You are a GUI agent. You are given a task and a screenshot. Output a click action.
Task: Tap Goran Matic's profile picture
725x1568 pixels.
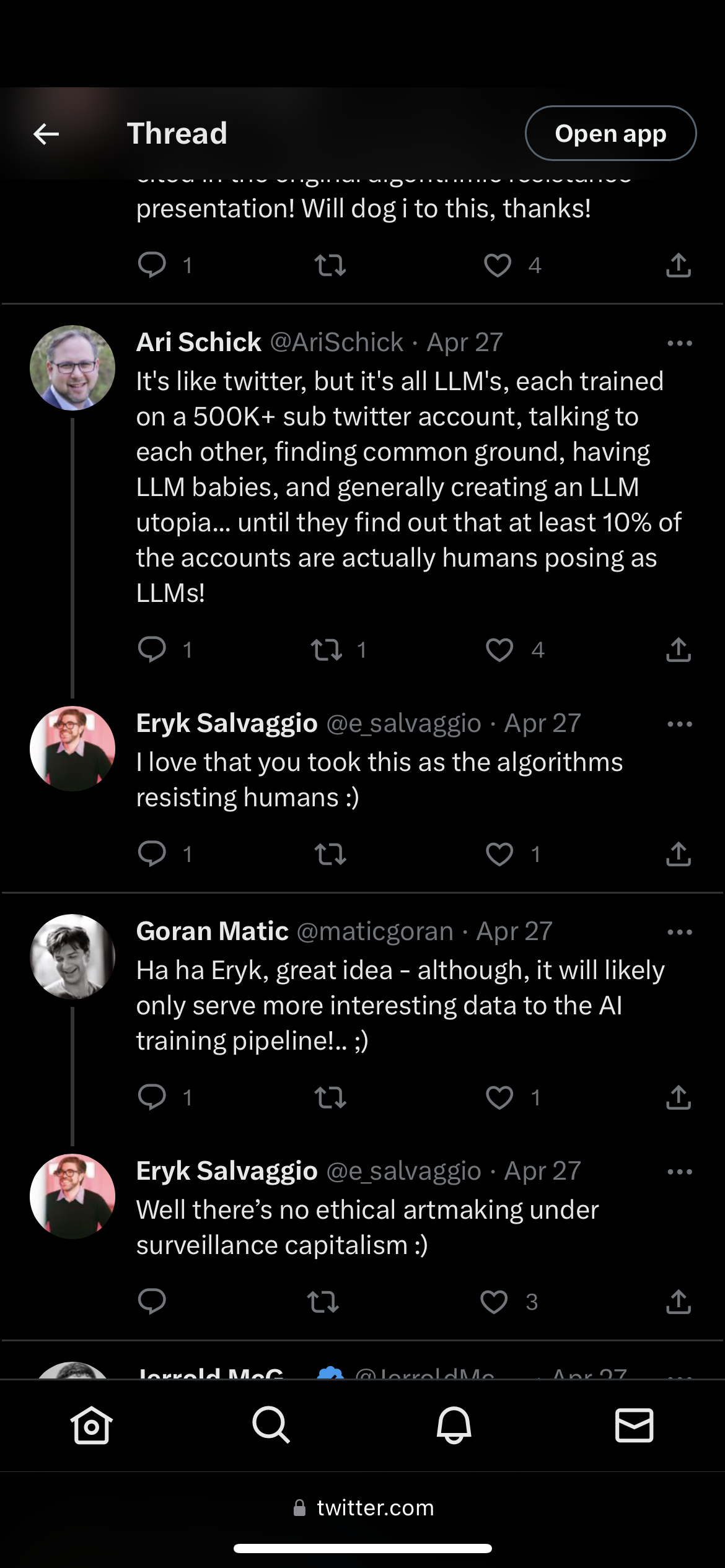point(72,956)
